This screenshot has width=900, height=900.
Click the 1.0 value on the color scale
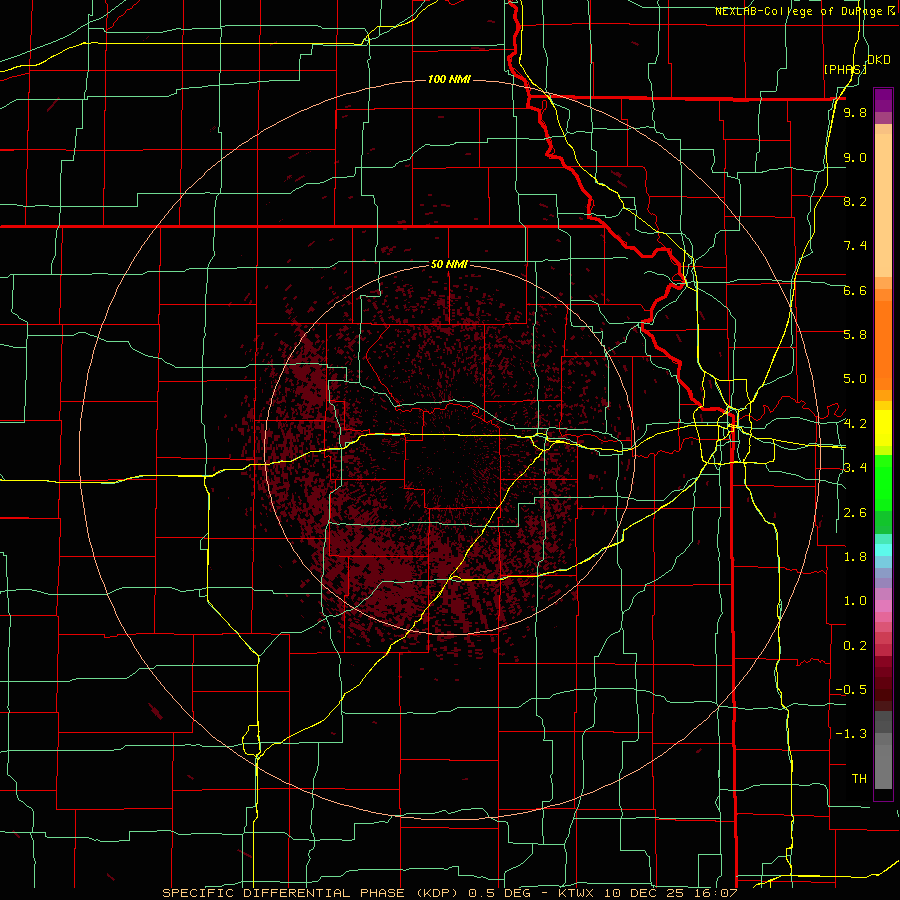coord(855,601)
